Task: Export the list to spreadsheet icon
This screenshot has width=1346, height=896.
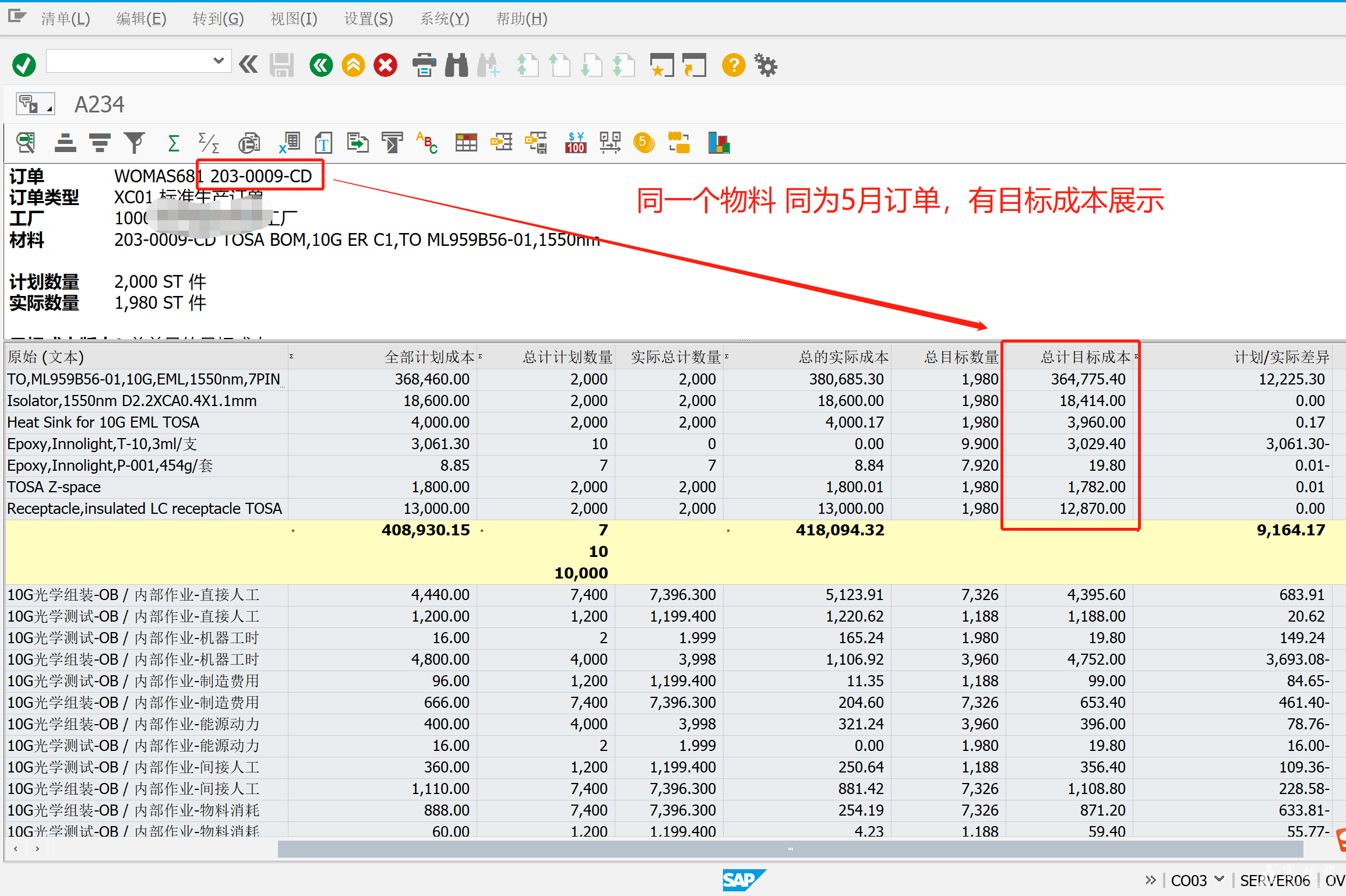Action: [289, 143]
